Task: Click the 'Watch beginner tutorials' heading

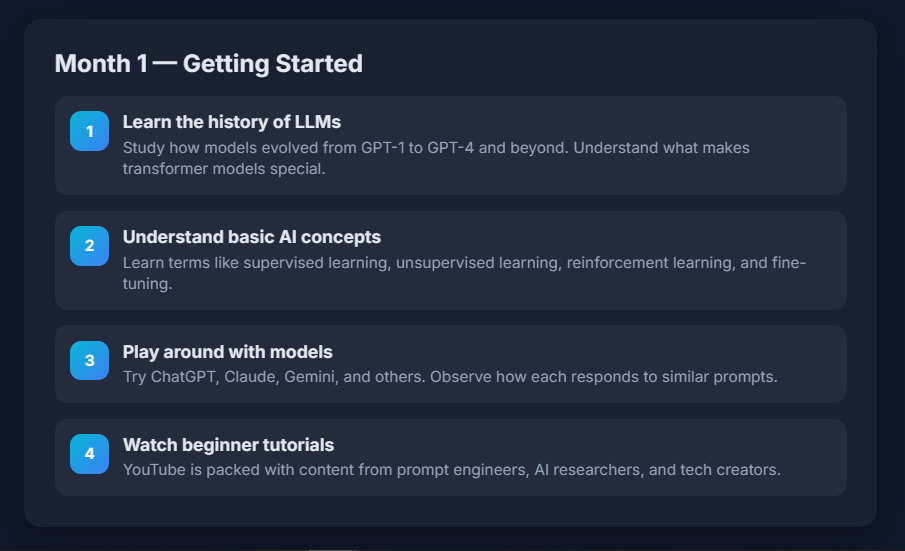Action: (x=229, y=445)
